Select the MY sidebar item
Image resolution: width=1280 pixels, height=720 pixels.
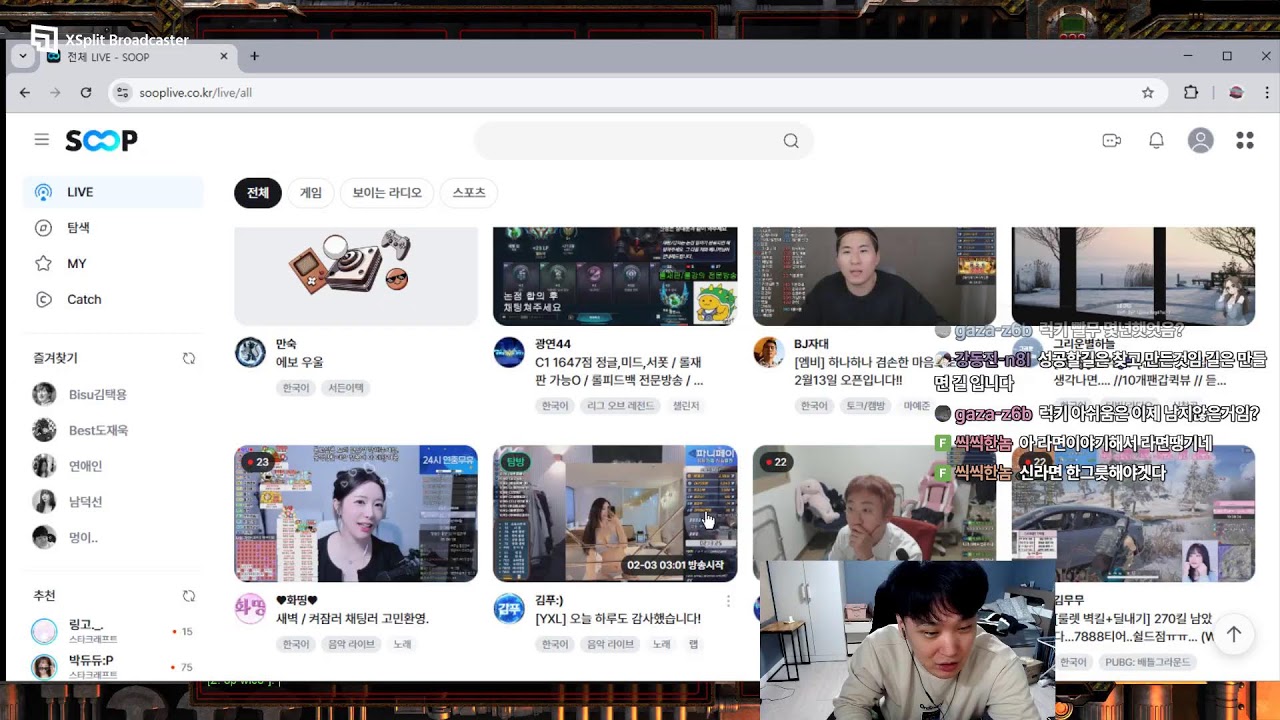coord(113,264)
